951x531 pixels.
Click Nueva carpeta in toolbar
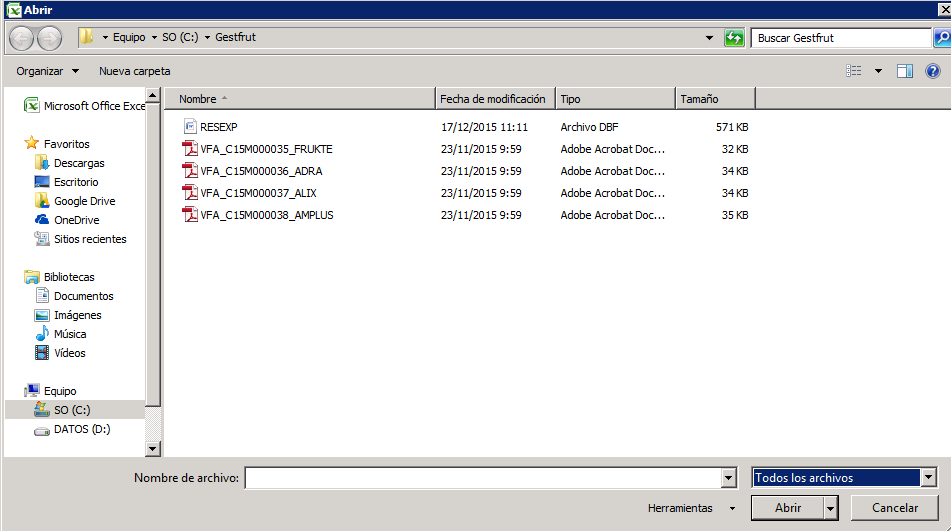[134, 71]
